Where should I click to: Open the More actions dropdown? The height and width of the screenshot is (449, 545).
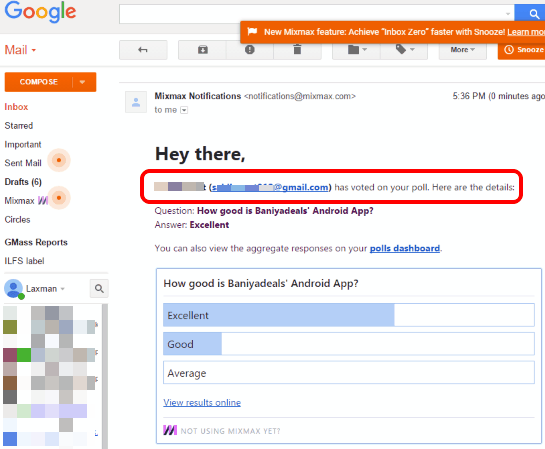click(x=463, y=50)
